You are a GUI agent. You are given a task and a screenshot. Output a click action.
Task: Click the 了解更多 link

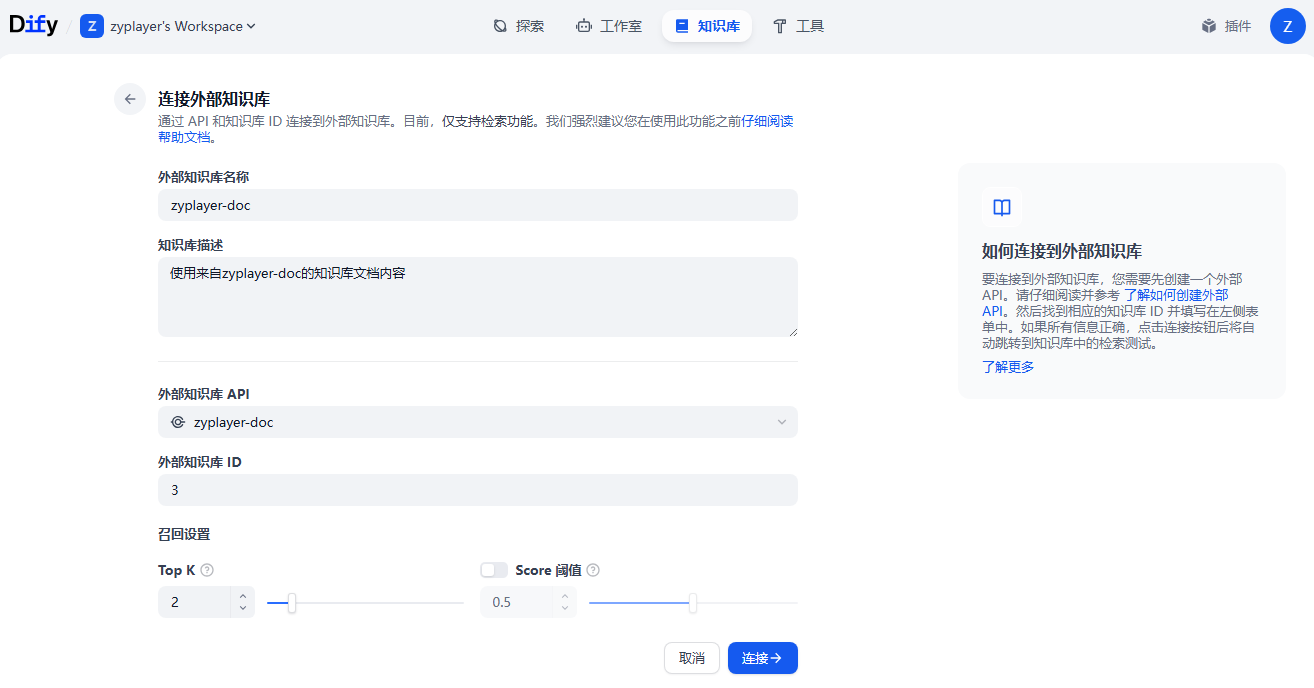pyautogui.click(x=1008, y=367)
